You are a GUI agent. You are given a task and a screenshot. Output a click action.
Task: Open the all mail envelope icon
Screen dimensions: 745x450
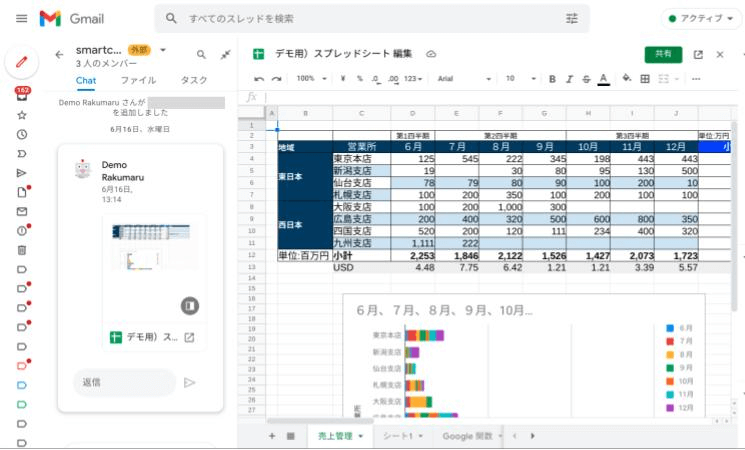point(22,211)
